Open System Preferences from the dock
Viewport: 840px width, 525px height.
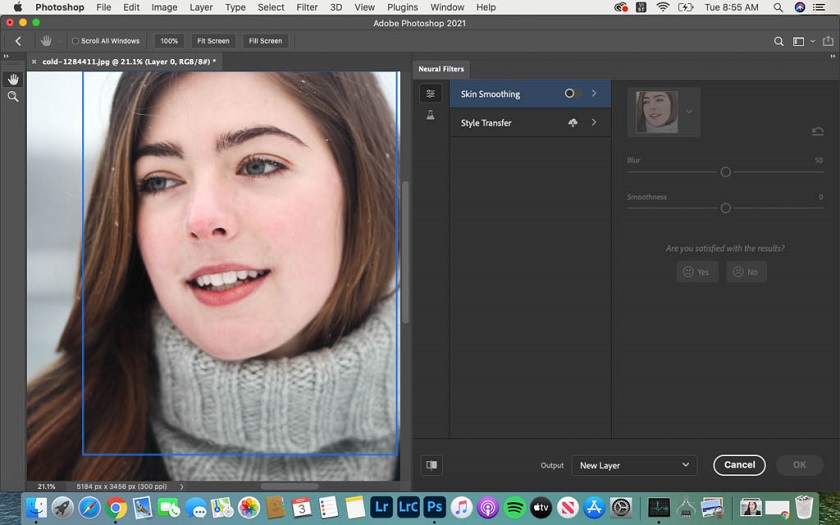(621, 507)
